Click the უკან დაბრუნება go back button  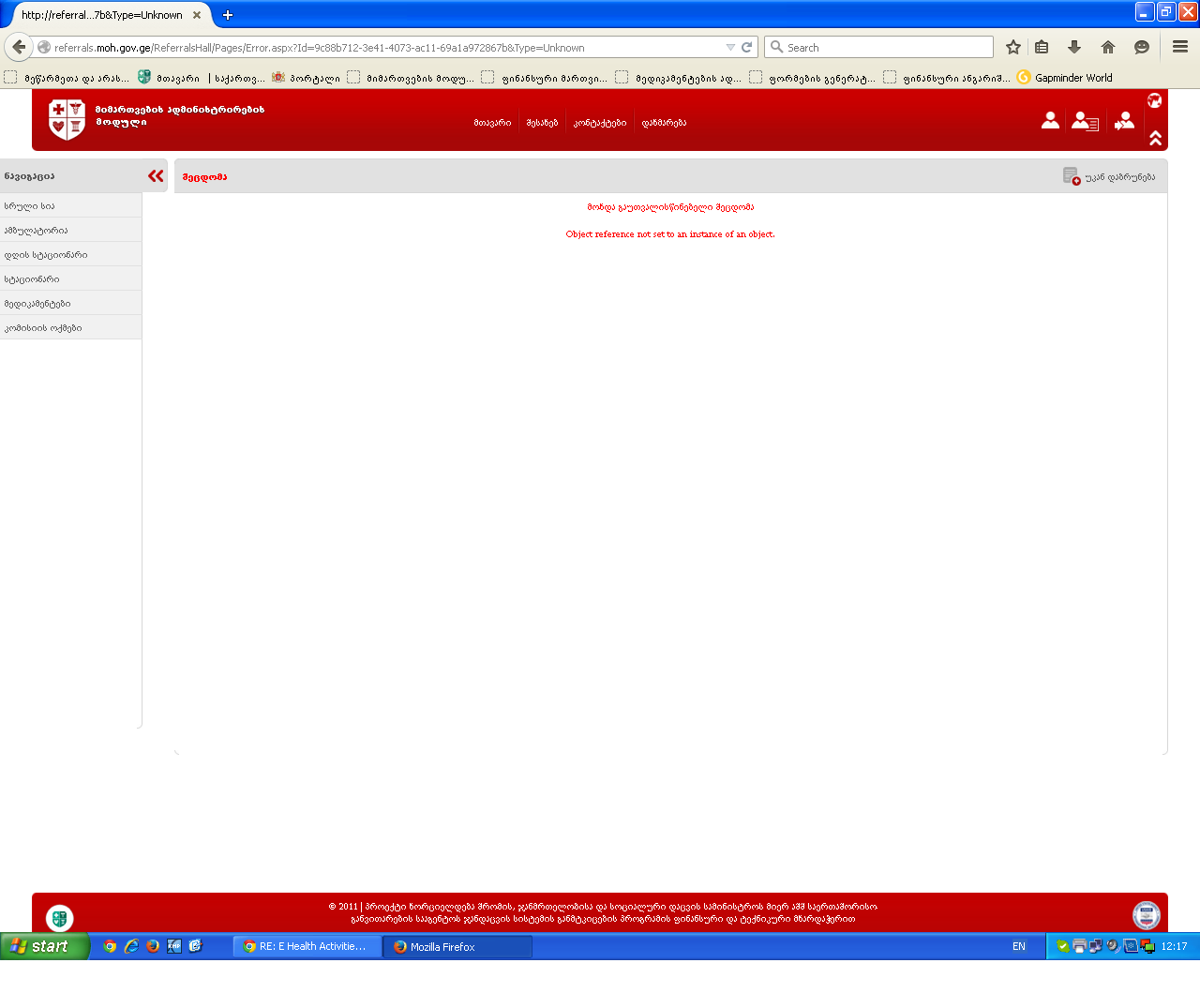1110,176
